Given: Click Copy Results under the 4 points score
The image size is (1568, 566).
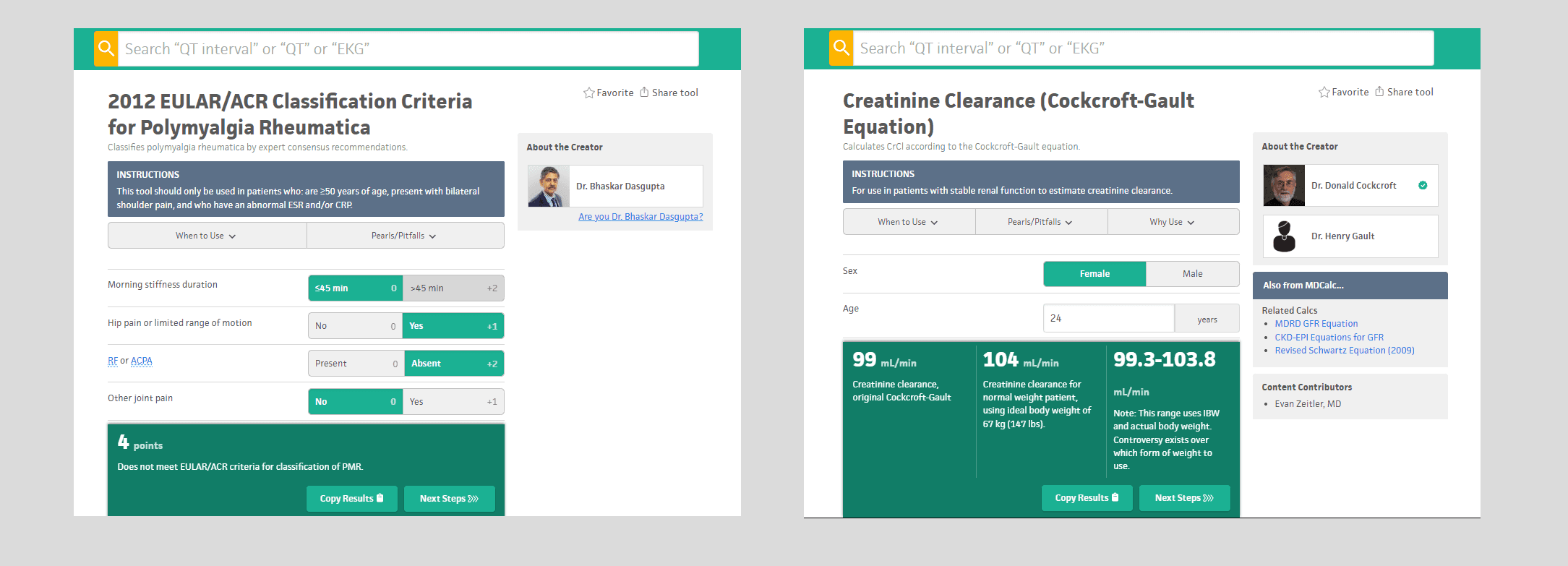Looking at the screenshot, I should coord(351,499).
